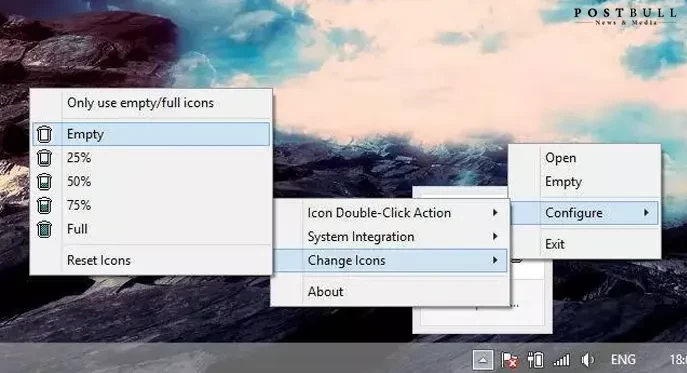
Task: Choose Exit from the tray menu
Action: 555,244
